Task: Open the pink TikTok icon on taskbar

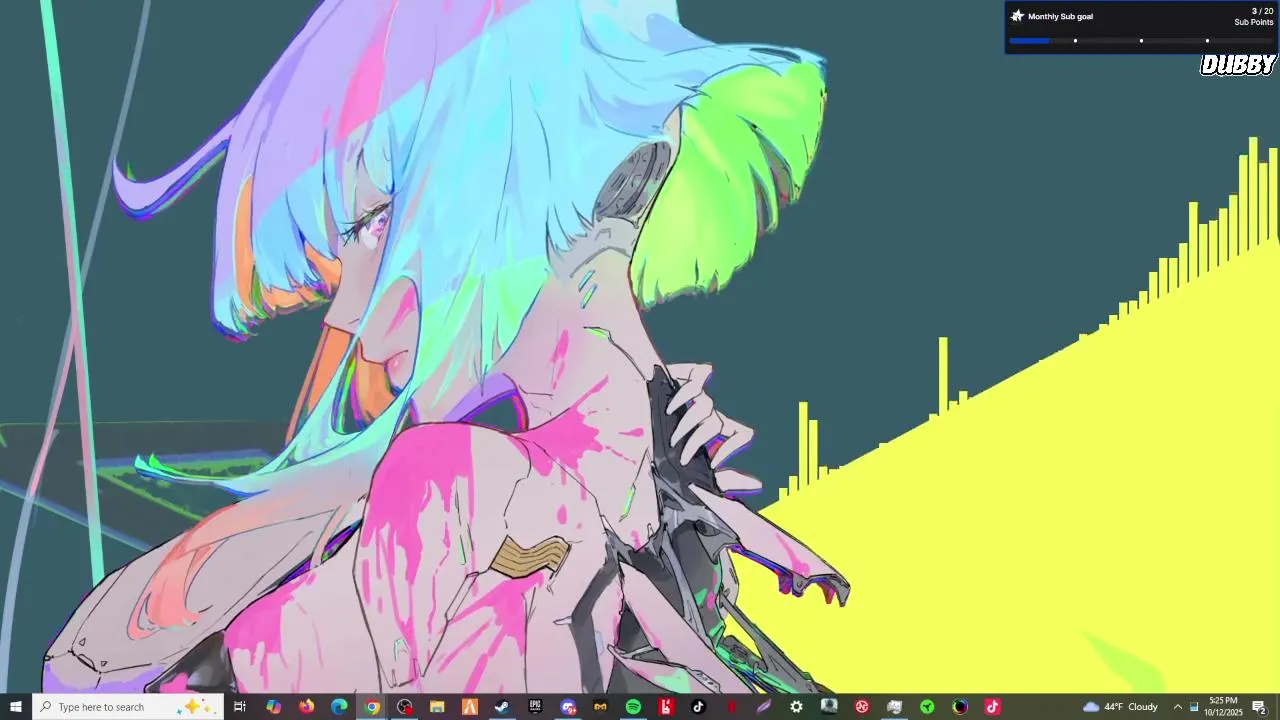Action: tap(992, 707)
